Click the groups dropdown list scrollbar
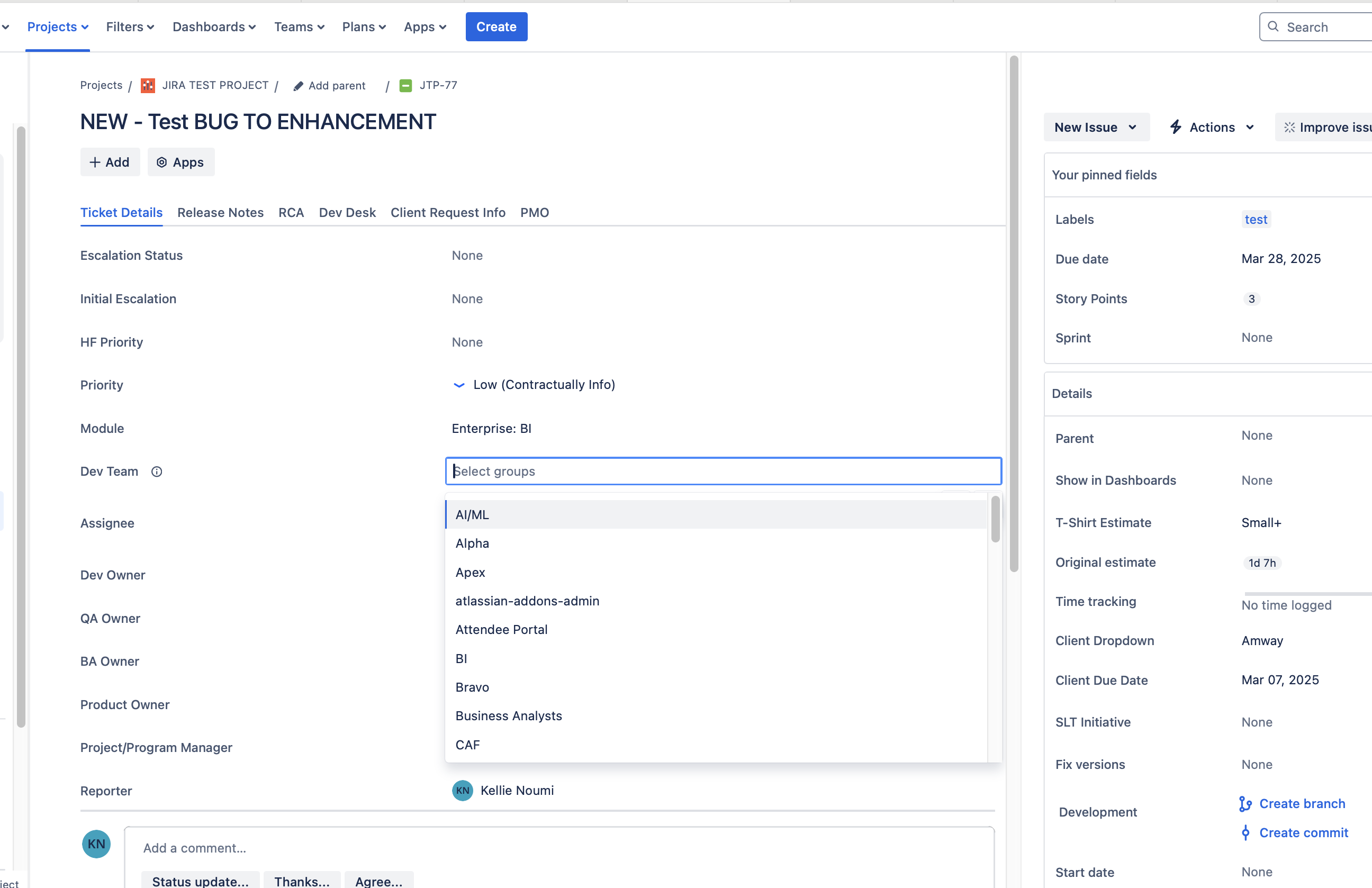 point(995,519)
